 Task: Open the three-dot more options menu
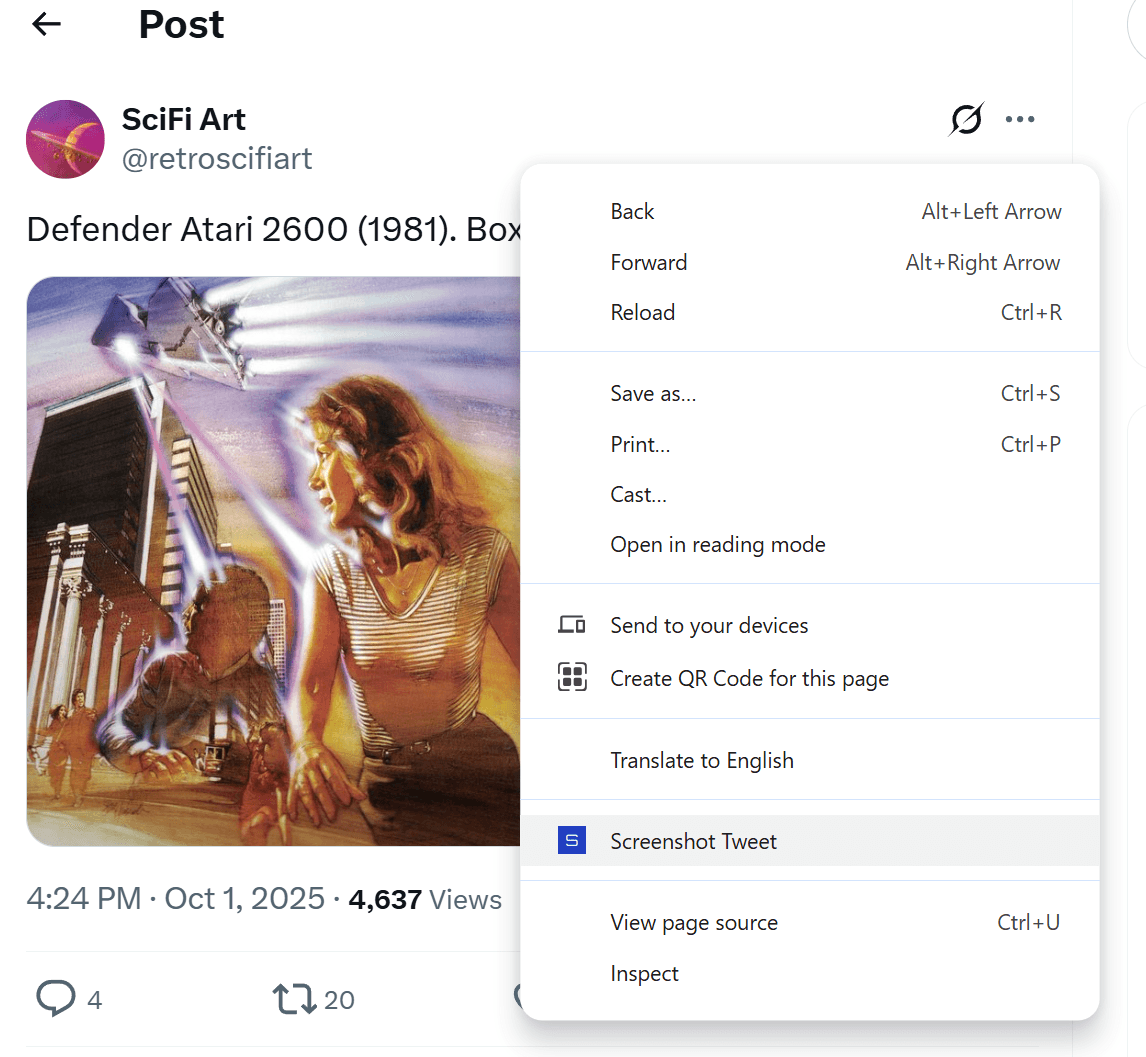(x=1020, y=120)
